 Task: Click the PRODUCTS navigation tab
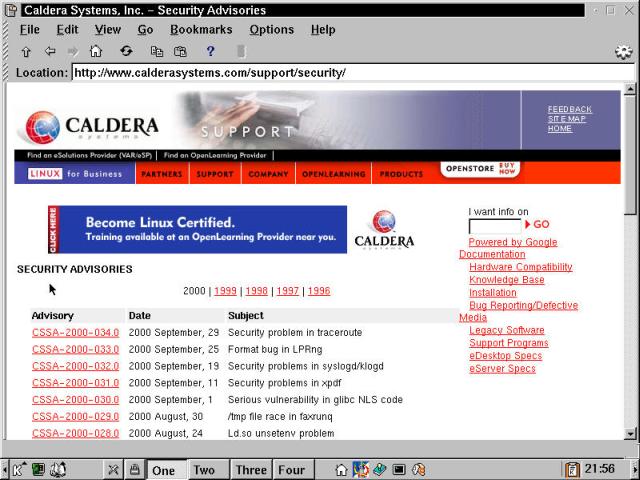[x=401, y=174]
